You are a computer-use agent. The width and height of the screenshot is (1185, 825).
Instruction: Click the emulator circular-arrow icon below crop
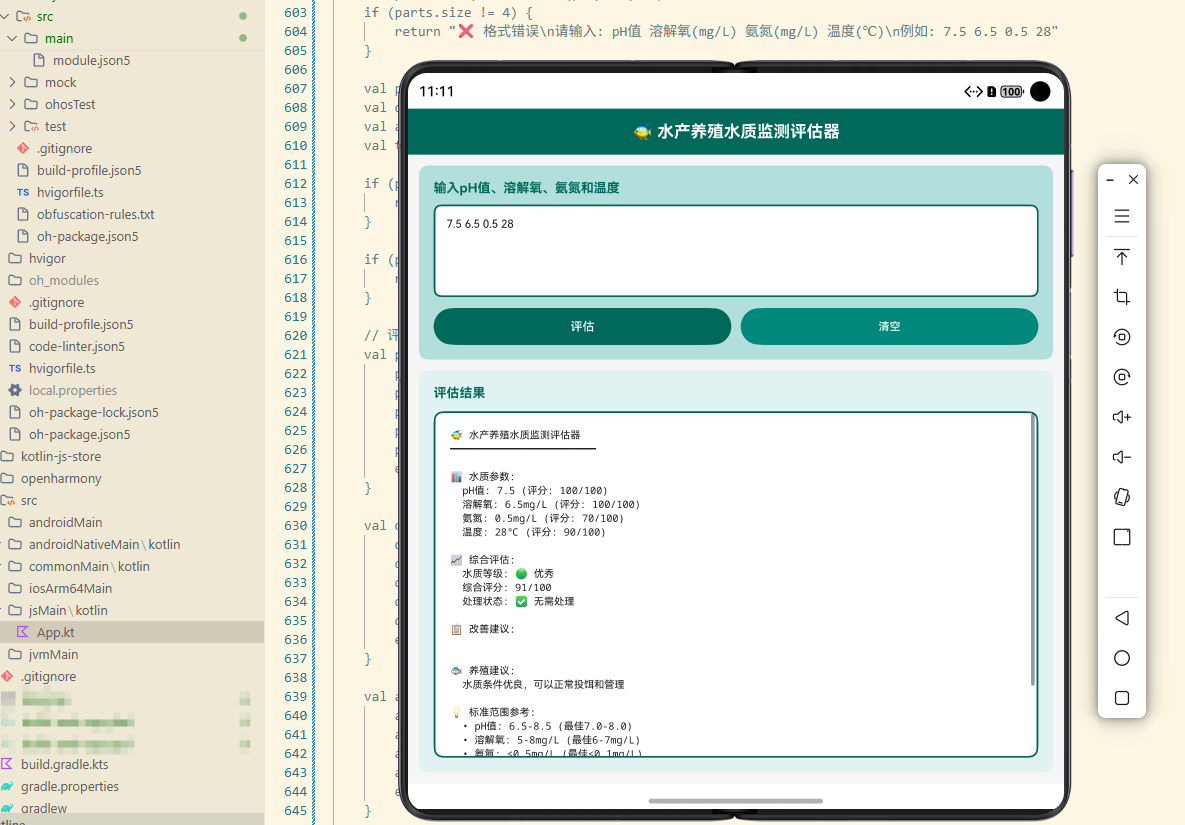tap(1122, 337)
